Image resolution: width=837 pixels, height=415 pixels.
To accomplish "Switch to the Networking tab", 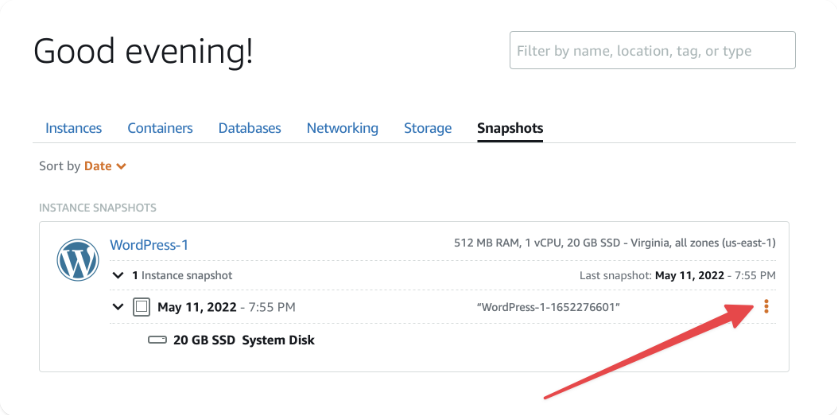I will point(343,128).
